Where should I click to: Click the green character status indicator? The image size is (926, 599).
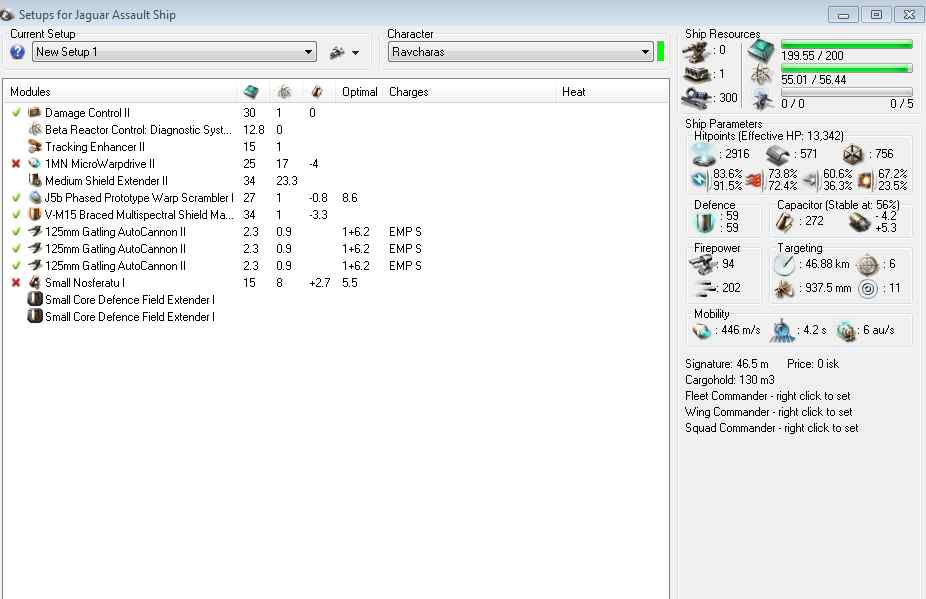[660, 52]
